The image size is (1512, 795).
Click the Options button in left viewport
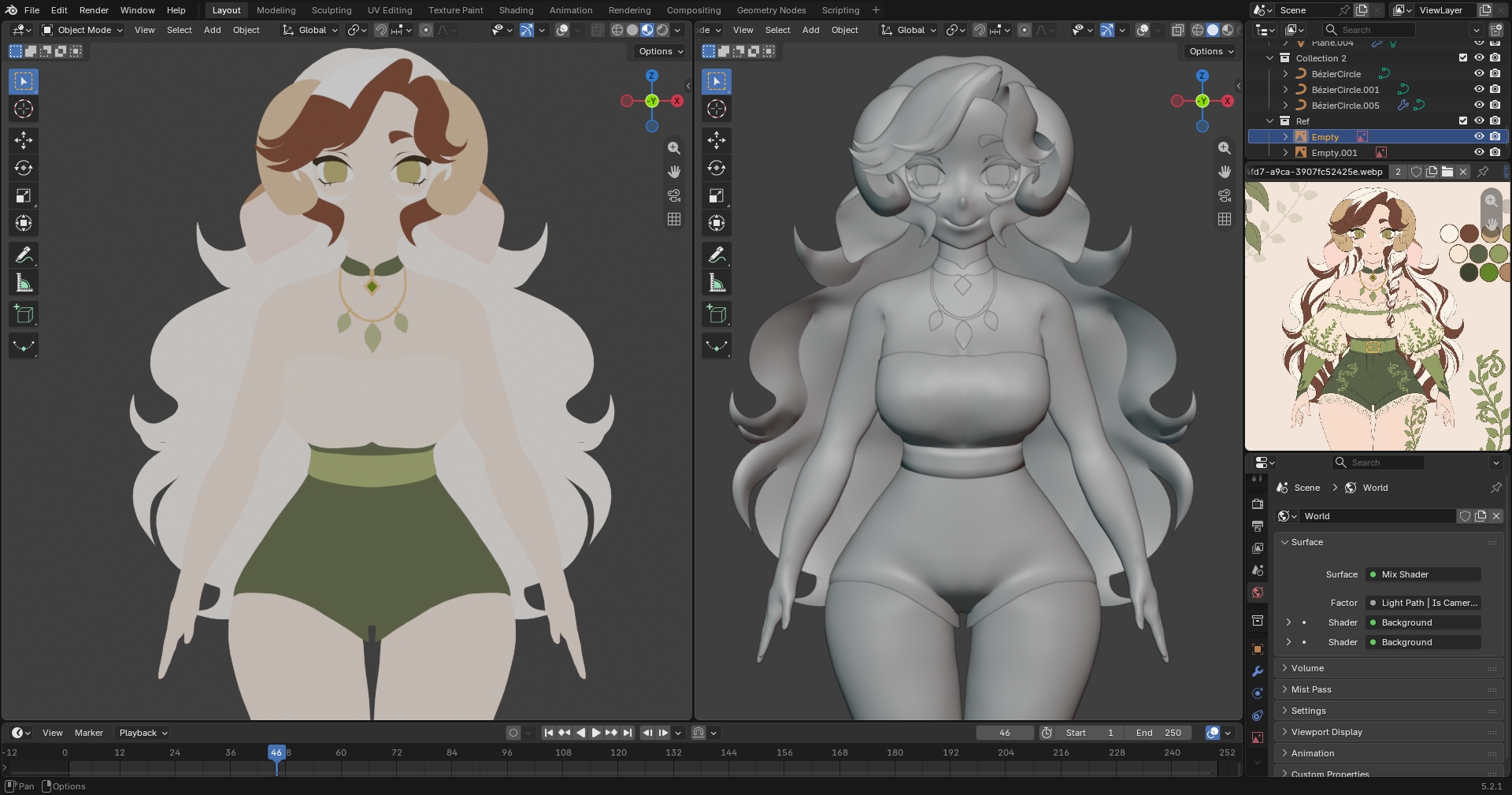coord(661,51)
